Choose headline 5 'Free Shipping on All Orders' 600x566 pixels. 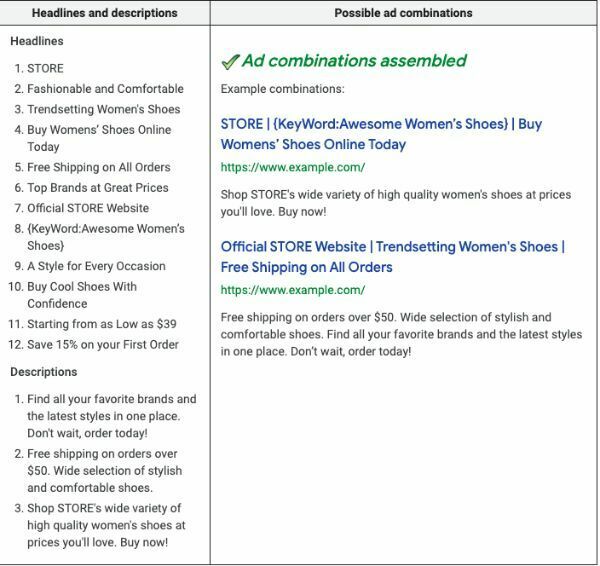pos(99,167)
